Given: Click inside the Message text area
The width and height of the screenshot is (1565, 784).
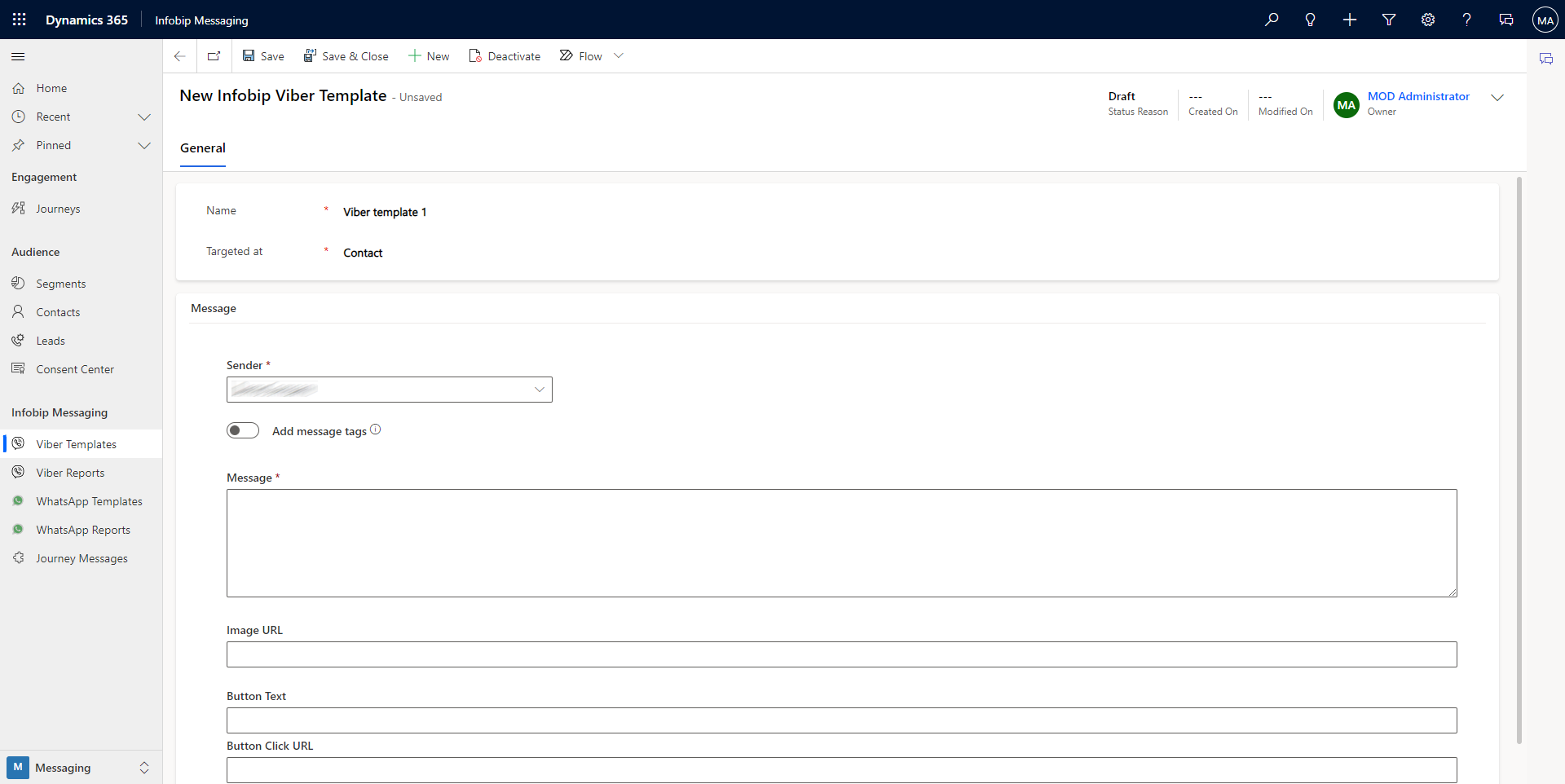Looking at the screenshot, I should coord(842,543).
